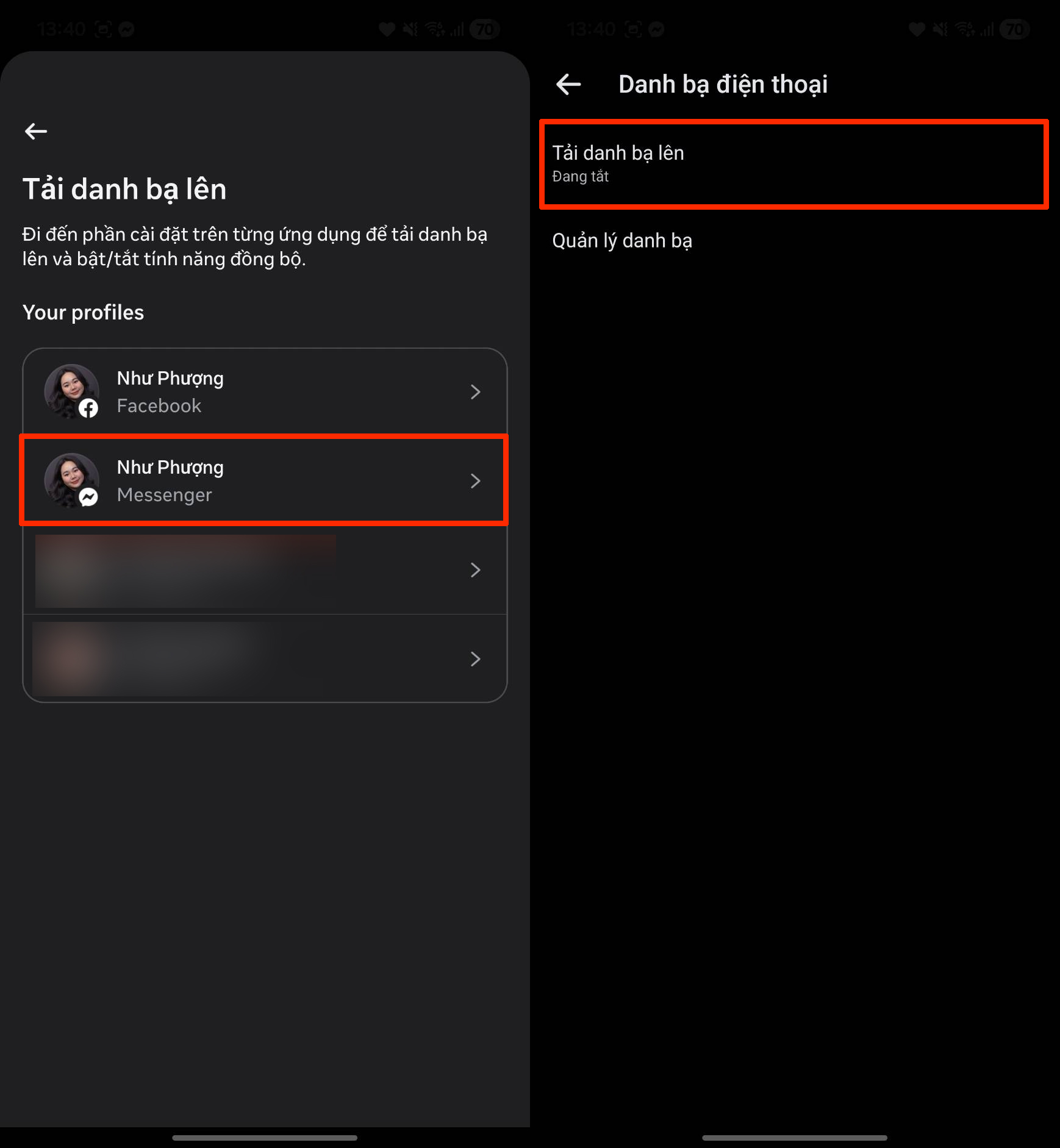The height and width of the screenshot is (1148, 1060).
Task: Tap the Messenger label under Như Phượng
Action: (x=165, y=495)
